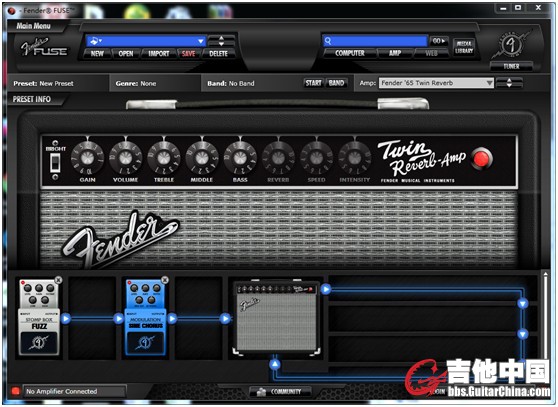The width and height of the screenshot is (558, 407).
Task: Click the Gain knob
Action: (x=88, y=157)
